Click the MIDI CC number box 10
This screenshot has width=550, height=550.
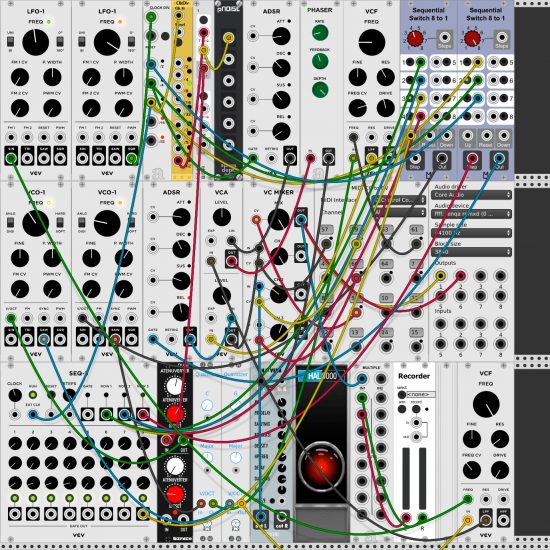pos(386,298)
